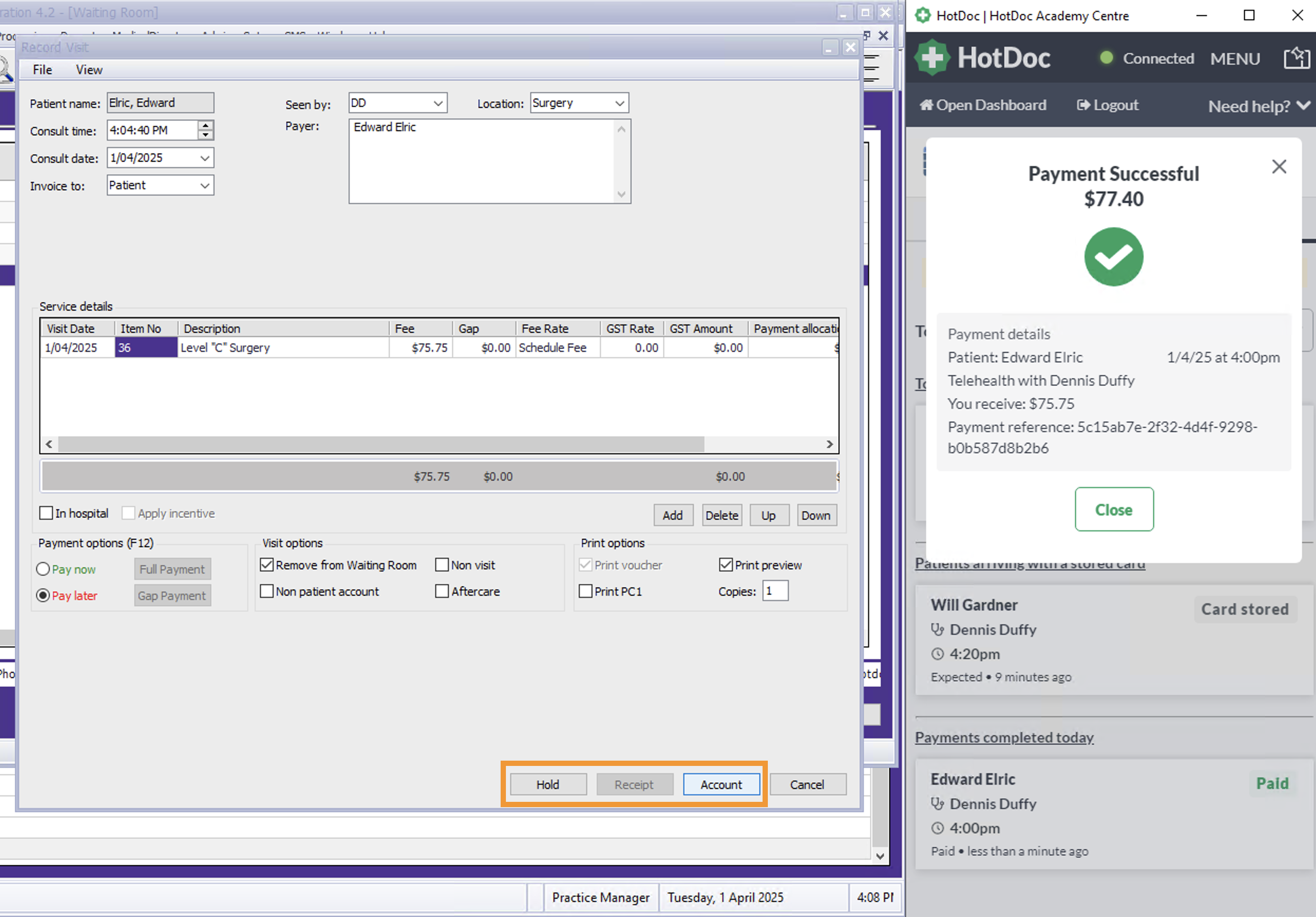The width and height of the screenshot is (1316, 917).
Task: Close the Record Visit dialog
Action: point(850,48)
